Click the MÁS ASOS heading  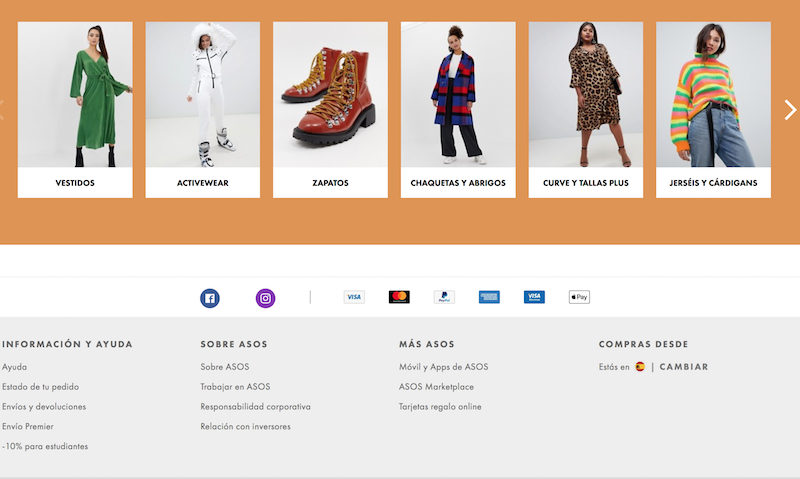[x=427, y=344]
